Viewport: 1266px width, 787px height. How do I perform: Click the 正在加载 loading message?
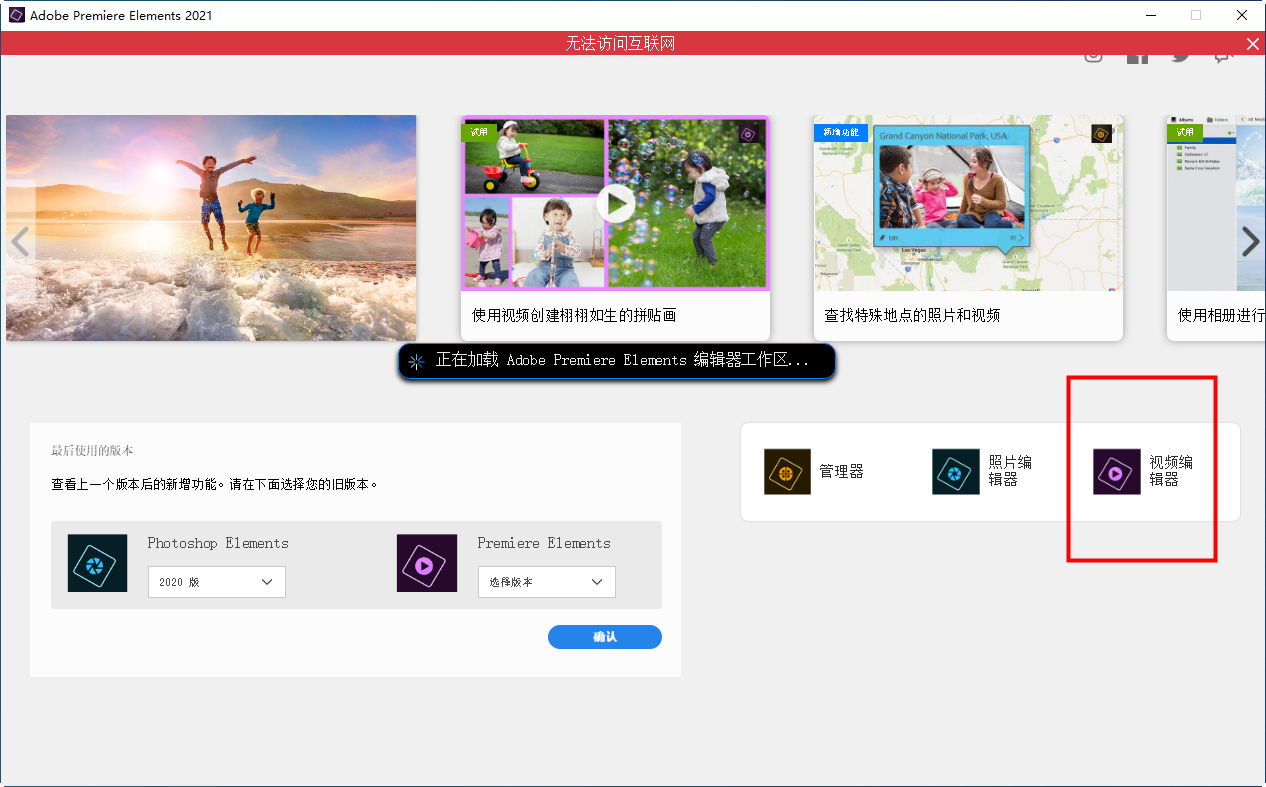click(x=617, y=361)
